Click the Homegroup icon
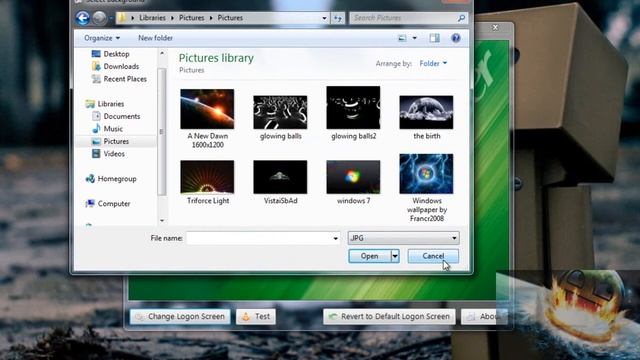 tap(90, 179)
